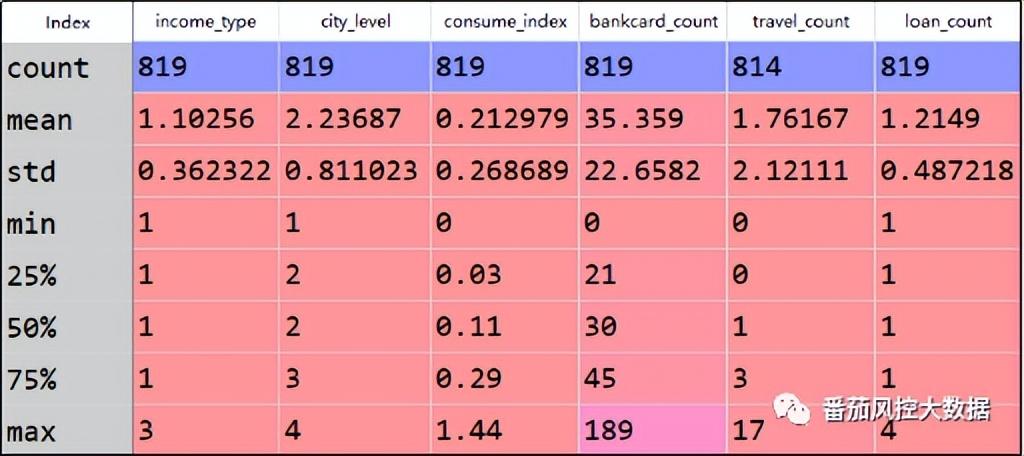The height and width of the screenshot is (456, 1024).
Task: Select the std cell with value 0.811023
Action: pos(353,172)
